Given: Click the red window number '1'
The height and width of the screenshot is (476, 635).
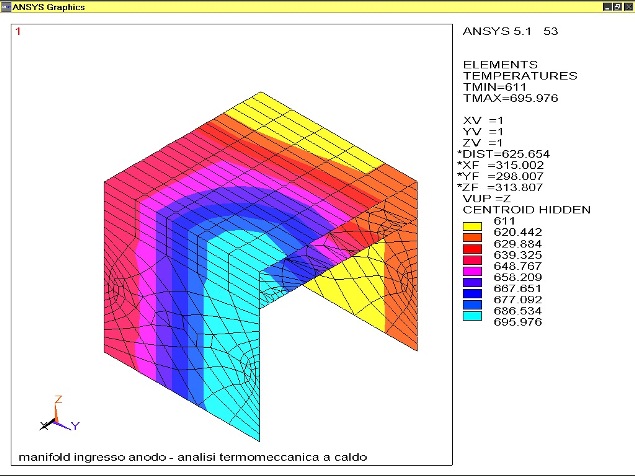Looking at the screenshot, I should click(18, 31).
